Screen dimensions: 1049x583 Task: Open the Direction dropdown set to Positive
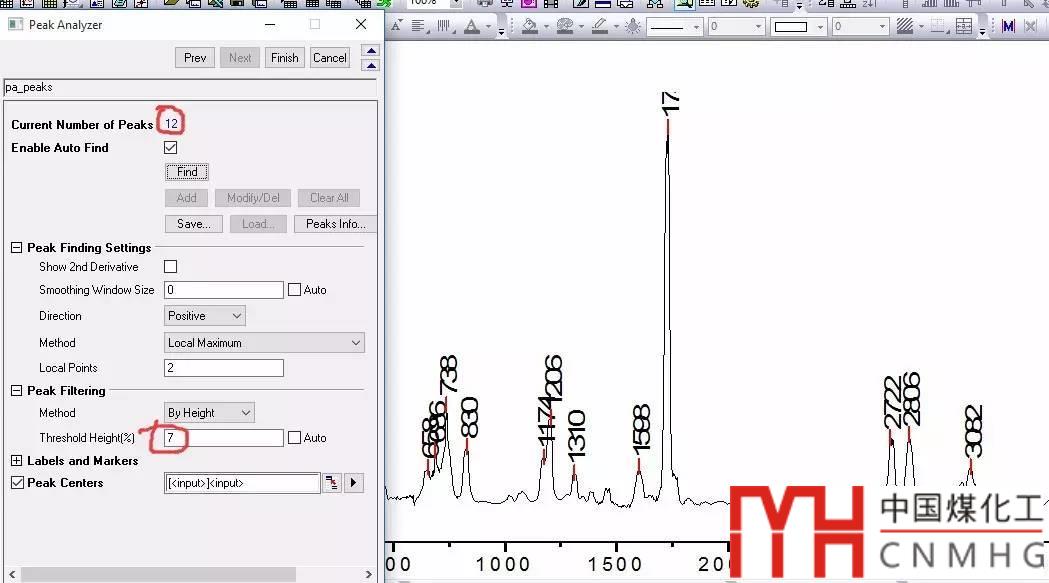(x=205, y=316)
